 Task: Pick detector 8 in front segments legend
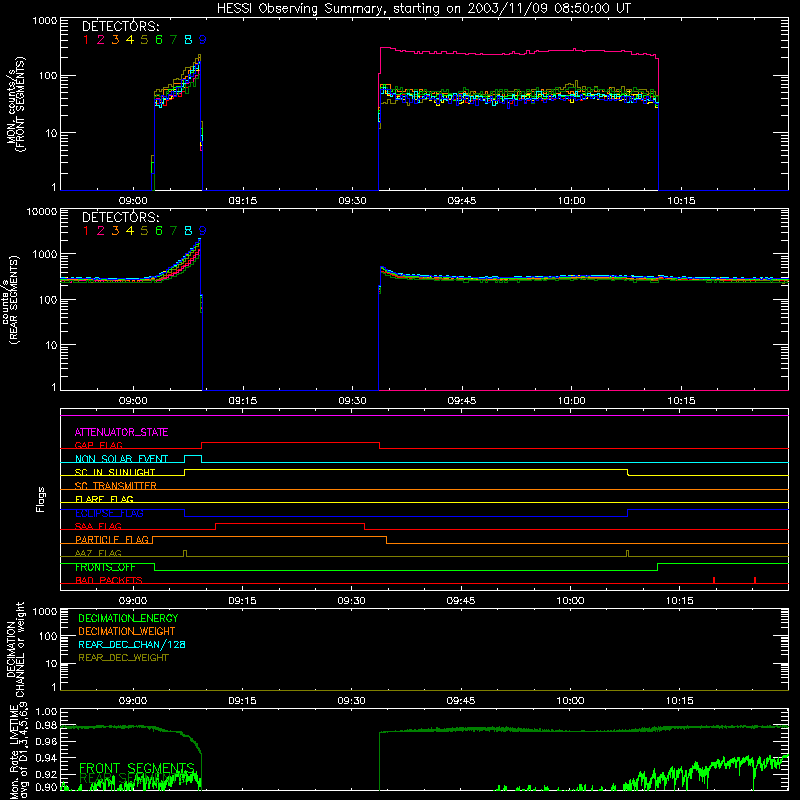(188, 40)
